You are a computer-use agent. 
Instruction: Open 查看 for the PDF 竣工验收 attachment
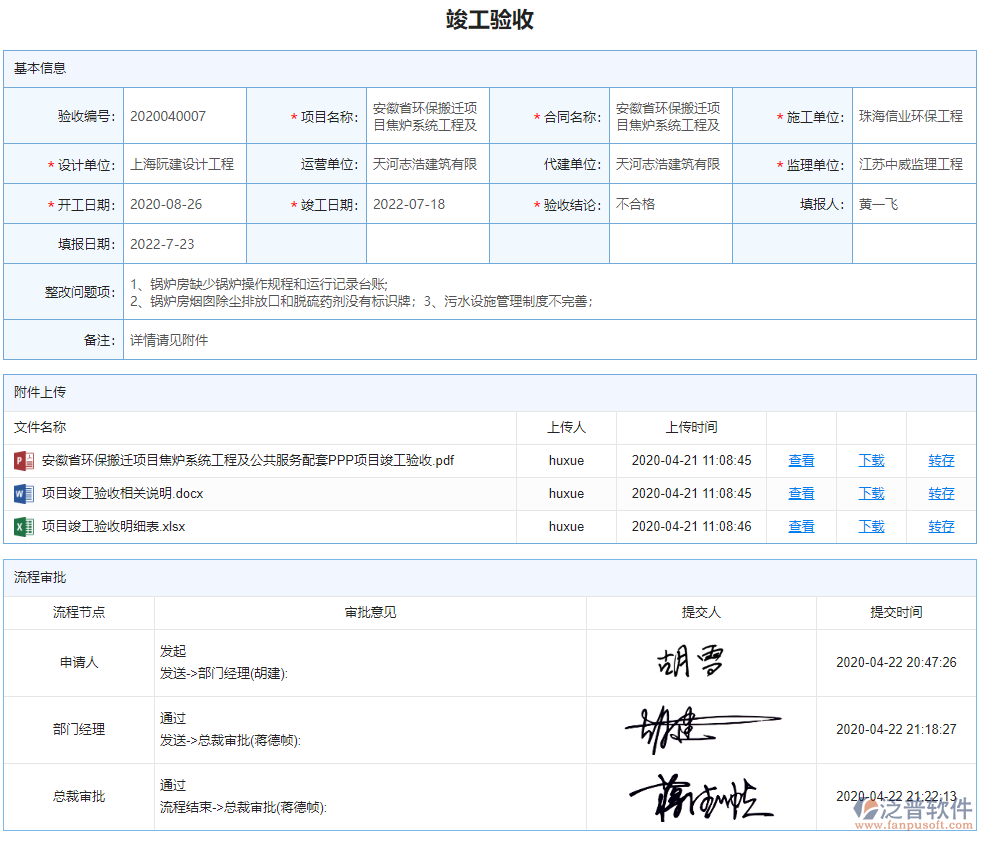[x=800, y=460]
